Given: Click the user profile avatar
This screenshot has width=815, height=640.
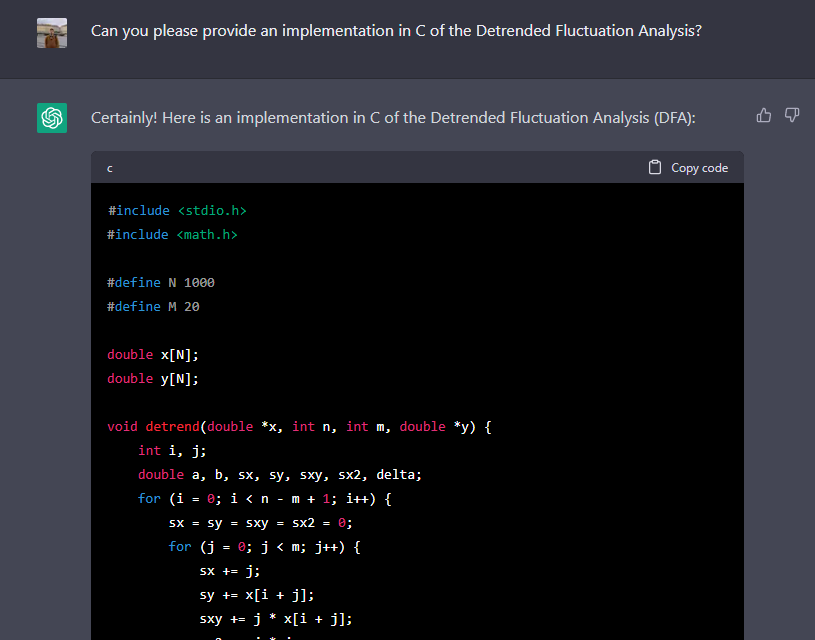Looking at the screenshot, I should coord(52,33).
